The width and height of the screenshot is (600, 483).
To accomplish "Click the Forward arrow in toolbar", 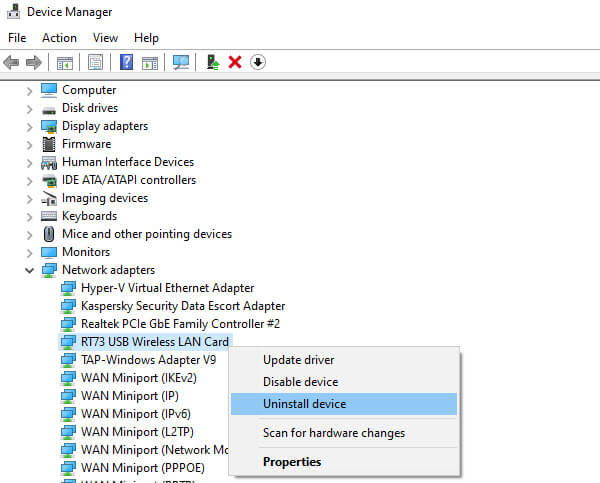I will pos(34,62).
